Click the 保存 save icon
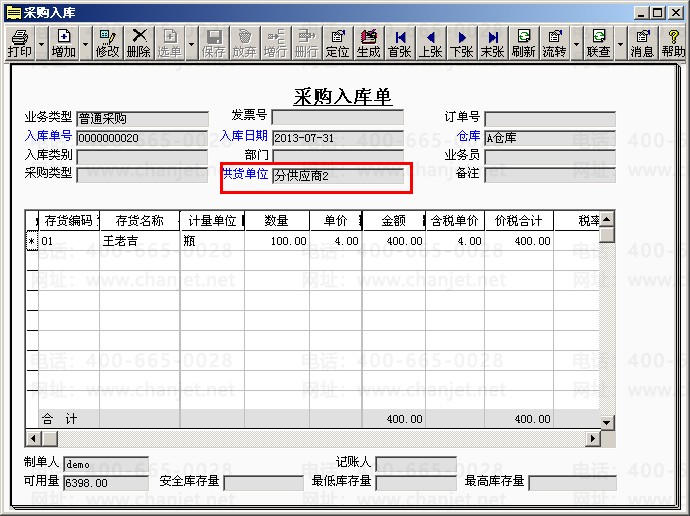690x516 pixels. point(213,43)
